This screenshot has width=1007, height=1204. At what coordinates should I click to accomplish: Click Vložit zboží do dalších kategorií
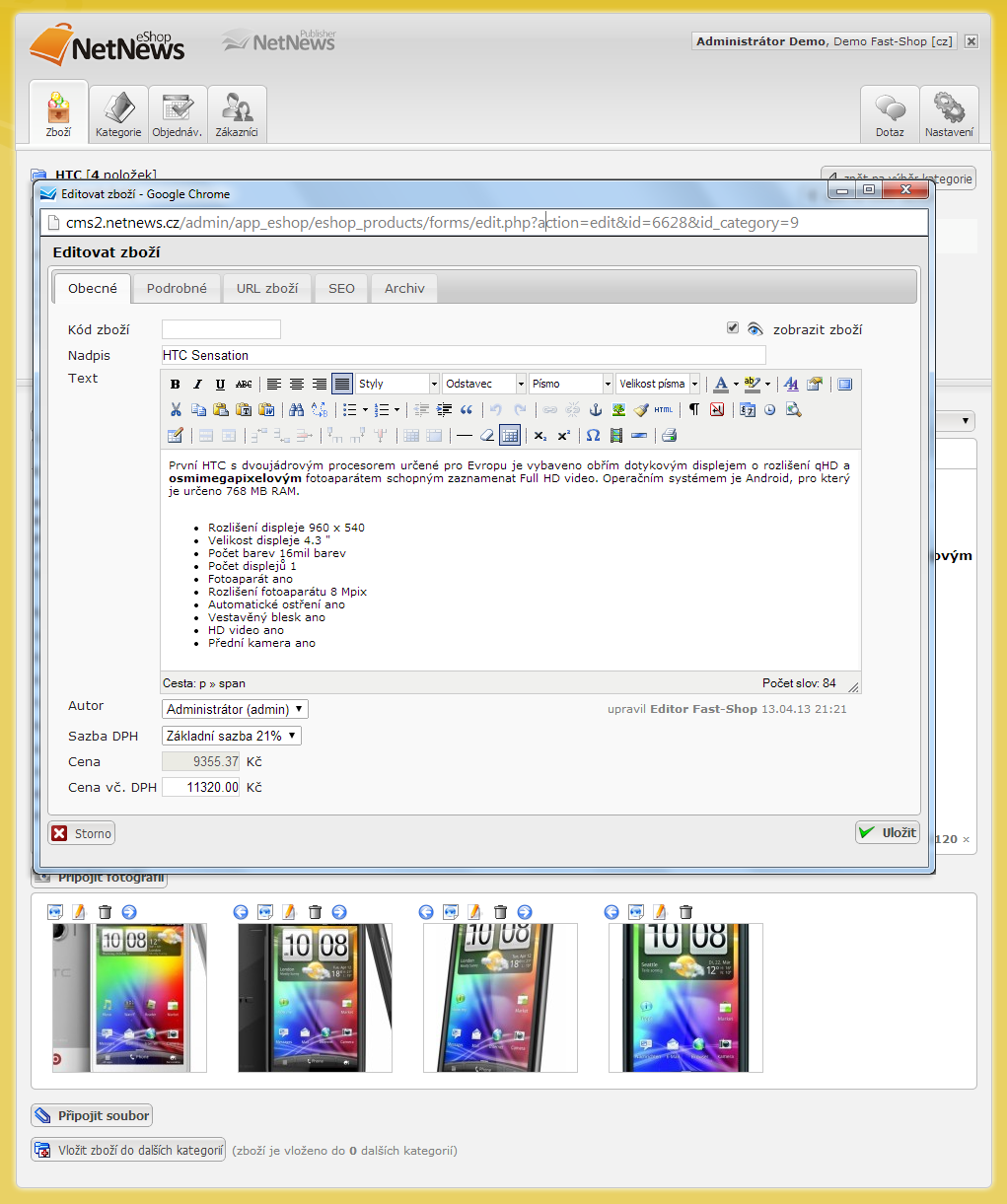[x=128, y=1150]
